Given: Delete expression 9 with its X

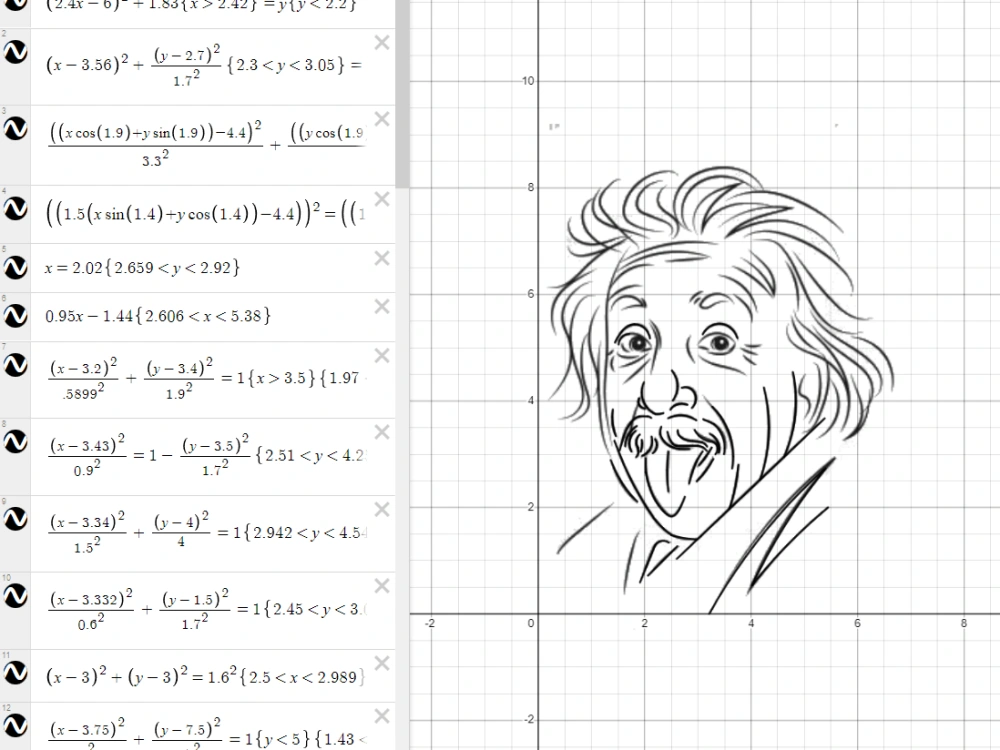Looking at the screenshot, I should click(382, 510).
